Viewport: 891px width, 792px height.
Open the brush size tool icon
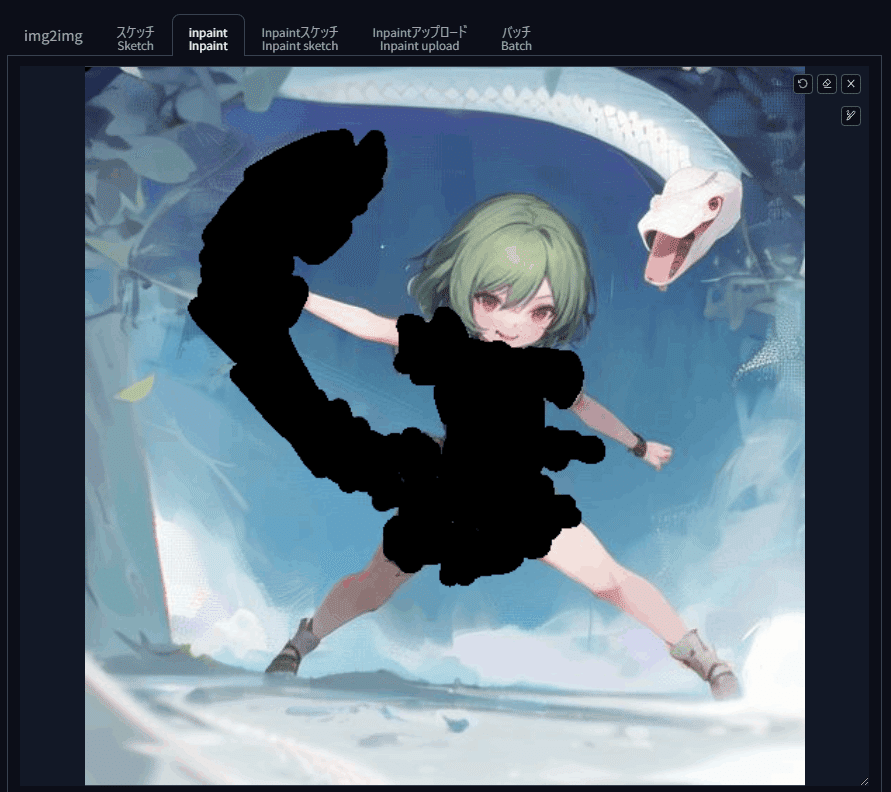pyautogui.click(x=851, y=116)
